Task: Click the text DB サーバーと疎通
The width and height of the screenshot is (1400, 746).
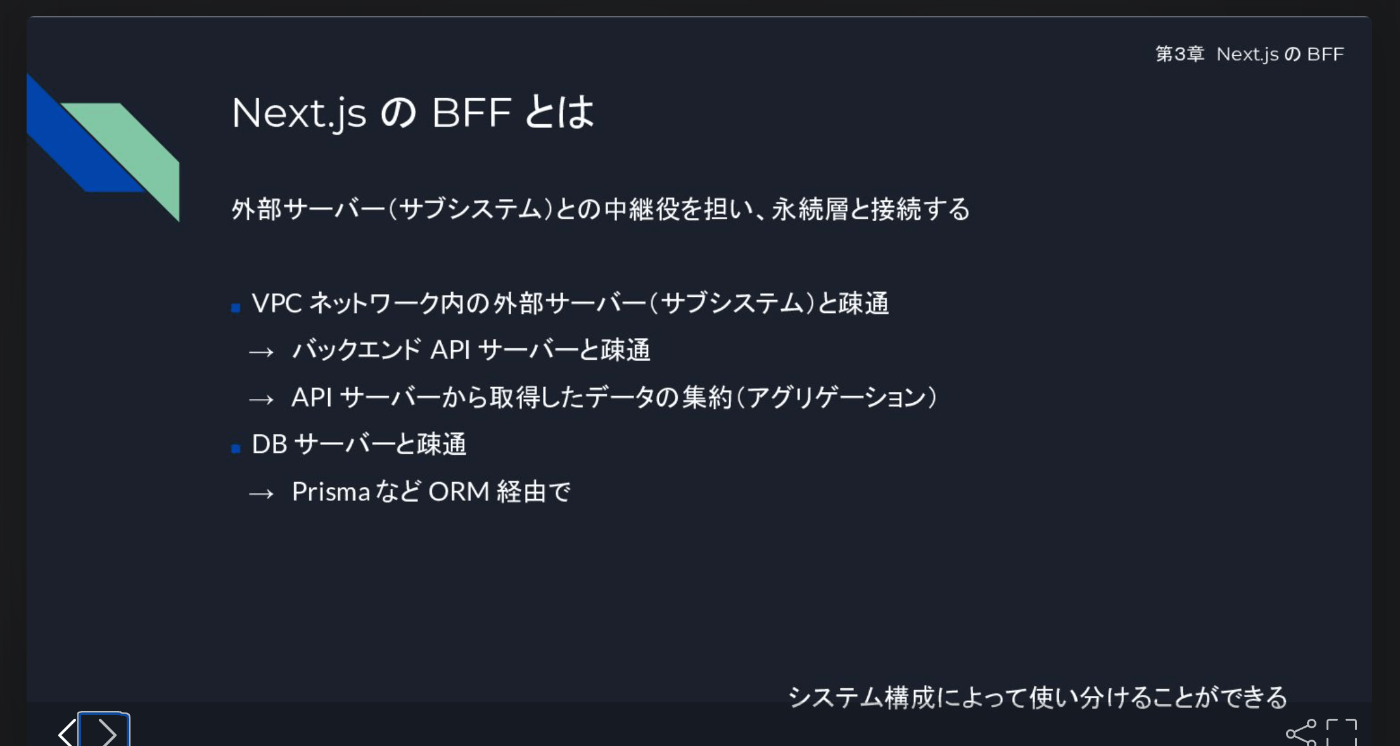Action: pos(359,444)
